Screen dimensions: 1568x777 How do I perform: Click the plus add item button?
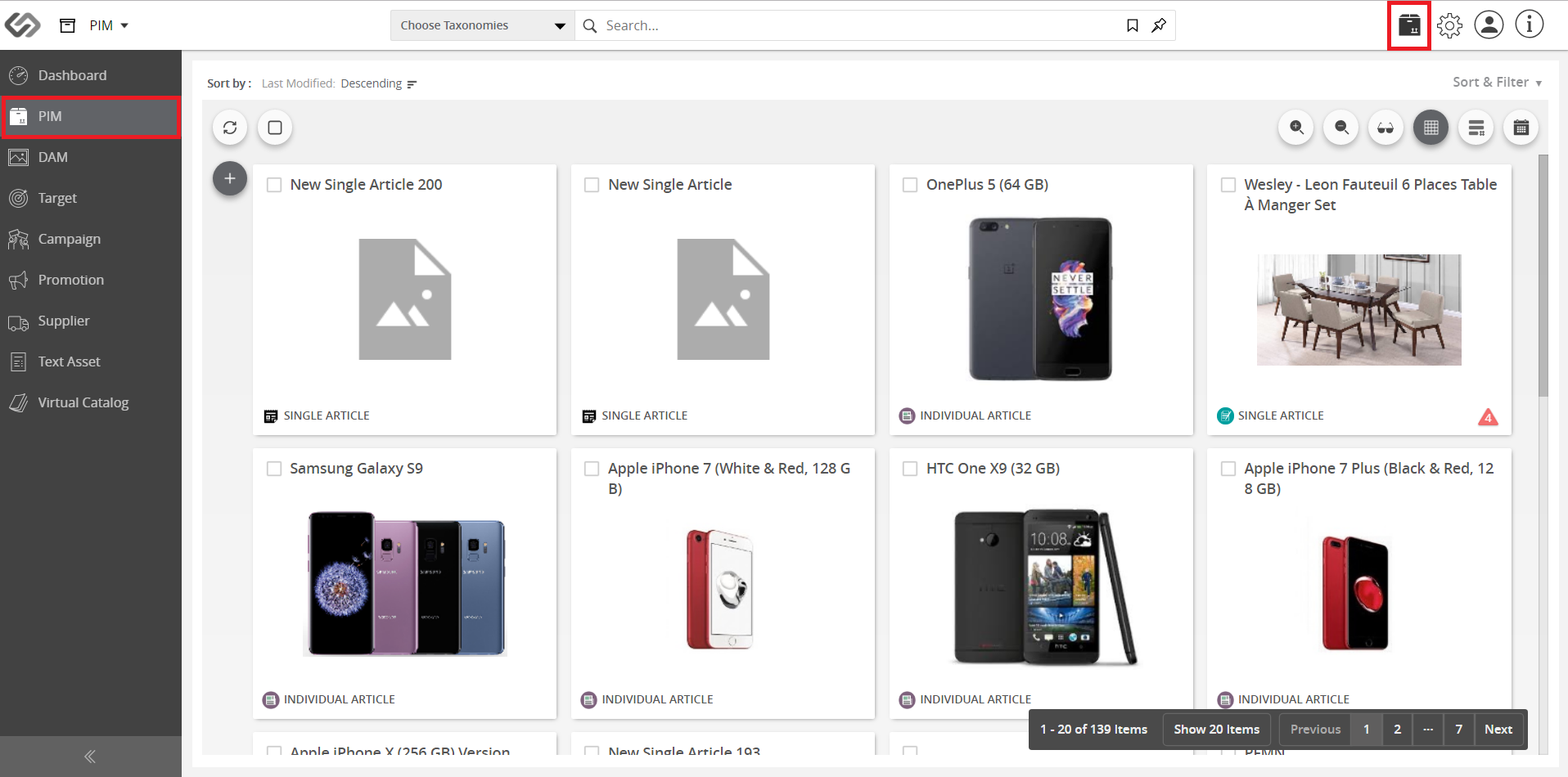(230, 178)
